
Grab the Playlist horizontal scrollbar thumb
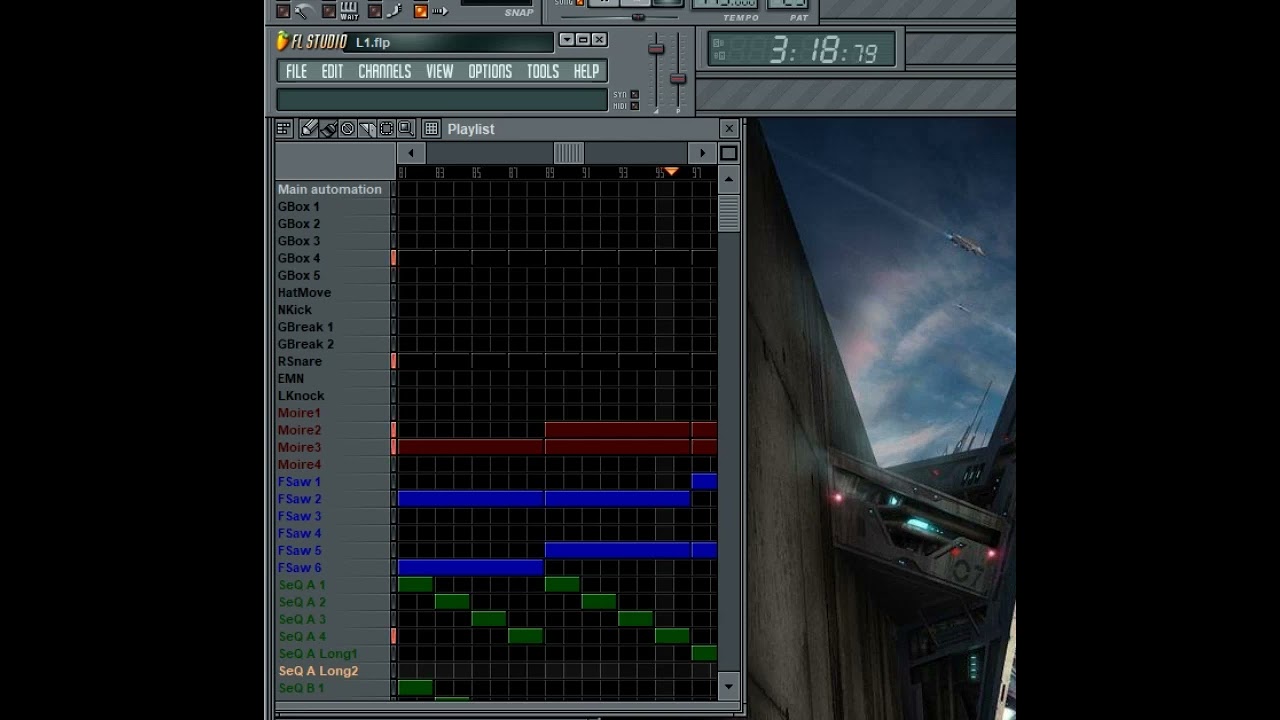click(569, 153)
